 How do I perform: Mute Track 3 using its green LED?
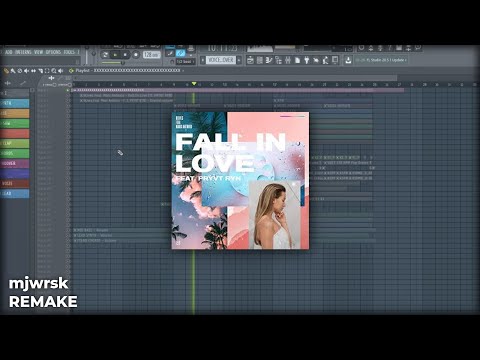click(68, 101)
